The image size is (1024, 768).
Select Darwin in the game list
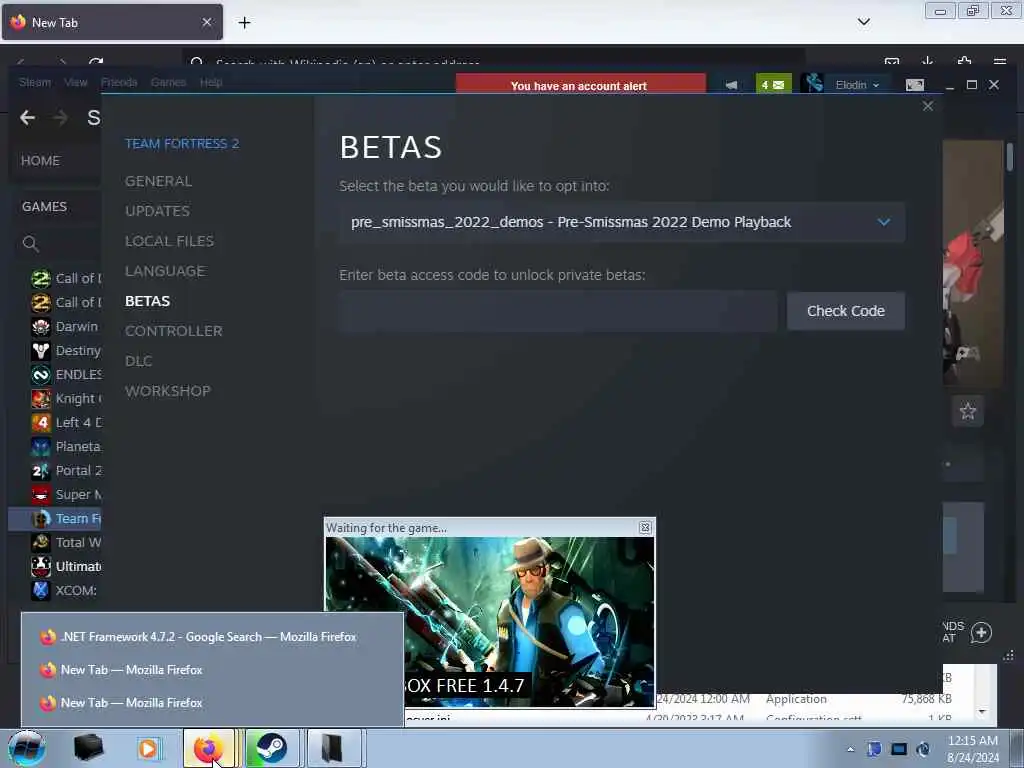[x=66, y=327]
